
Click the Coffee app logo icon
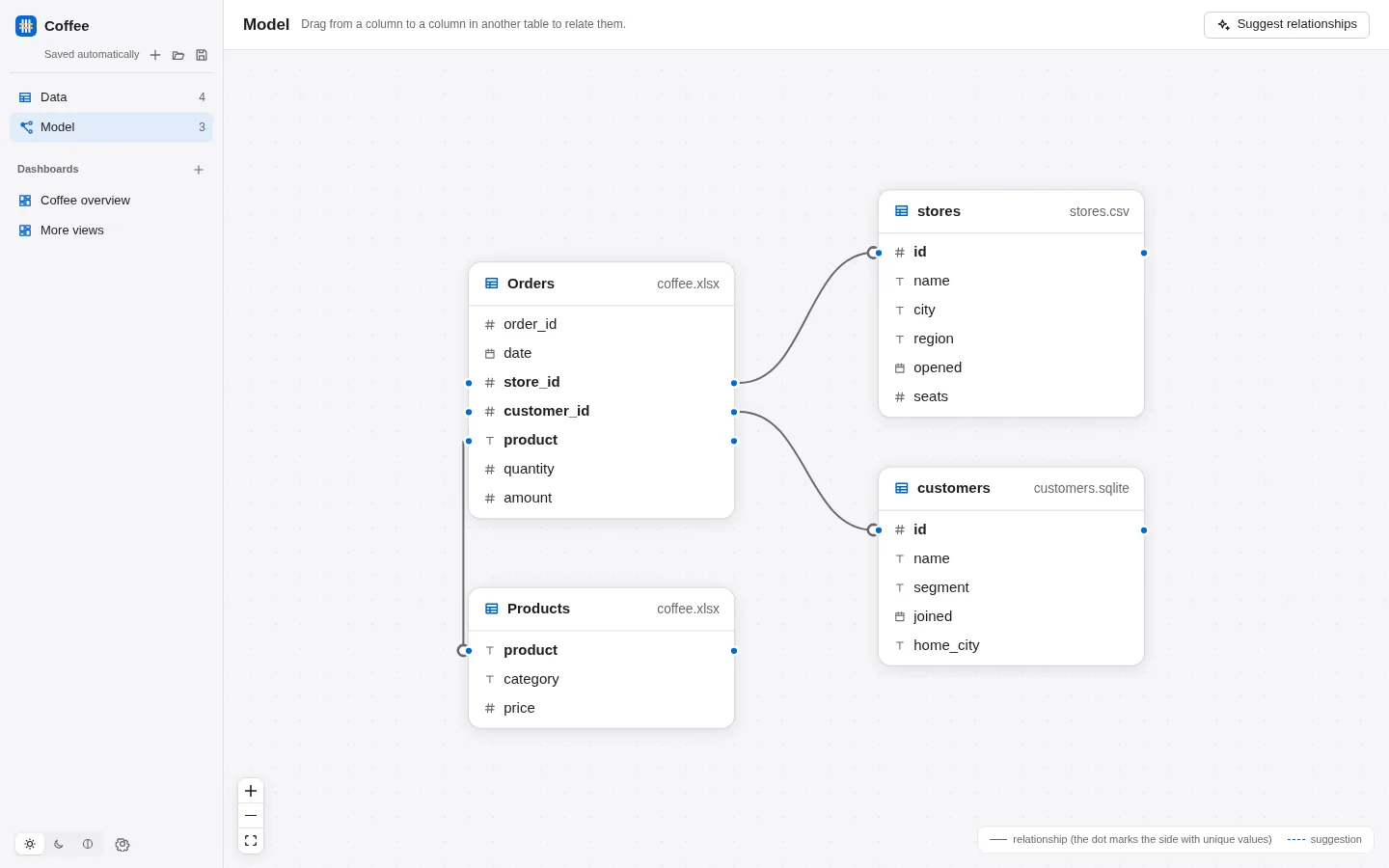[x=26, y=26]
